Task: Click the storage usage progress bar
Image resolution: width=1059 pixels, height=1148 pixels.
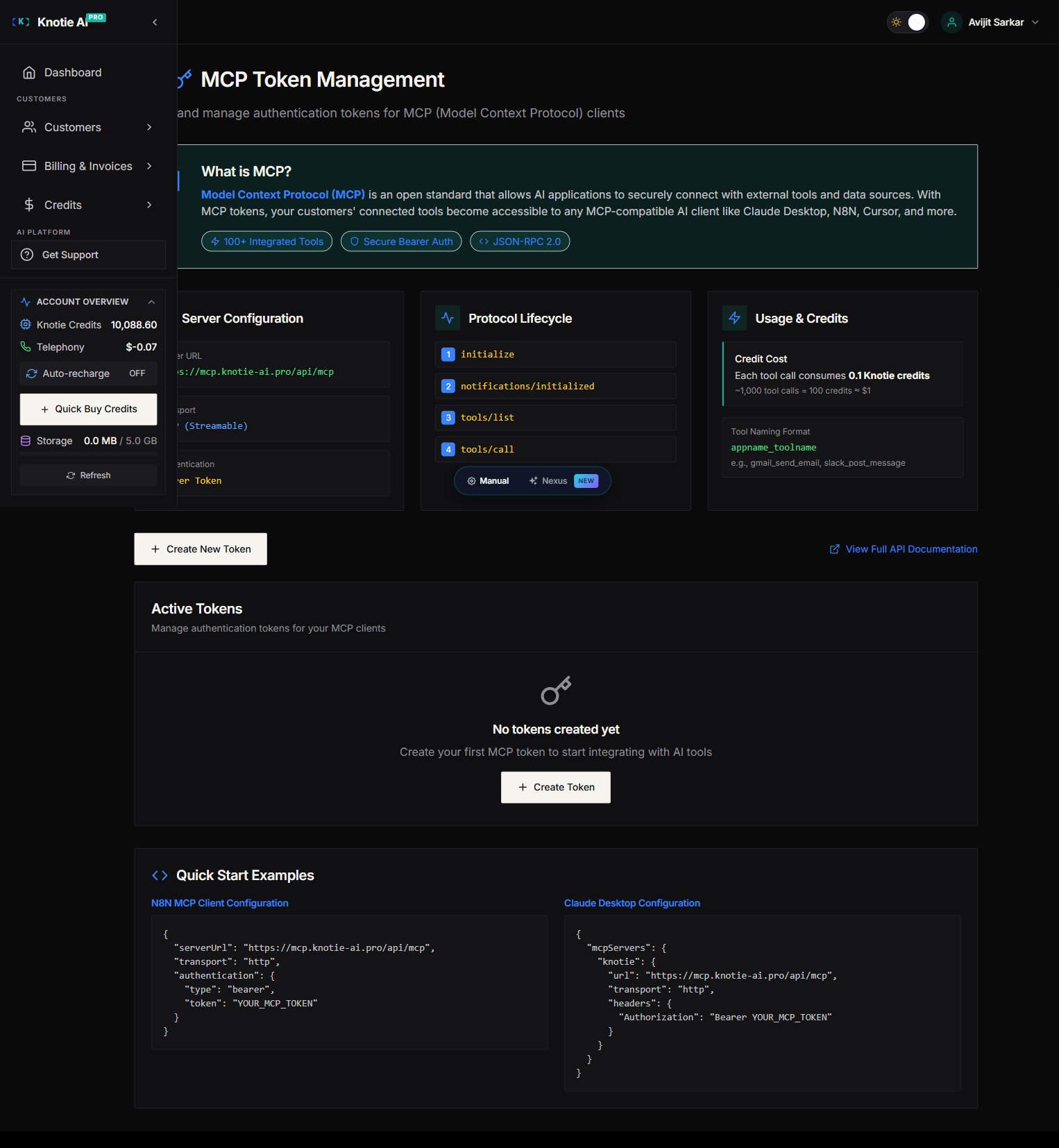Action: coord(88,454)
